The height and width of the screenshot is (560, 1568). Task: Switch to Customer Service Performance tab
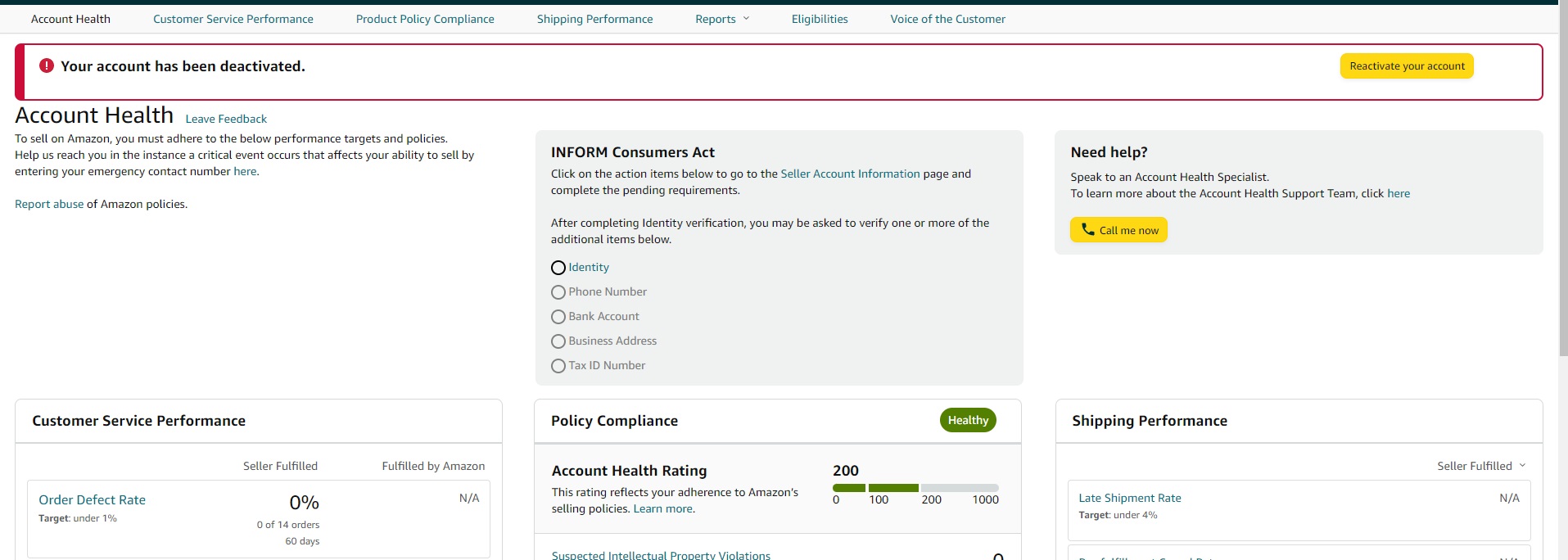[x=233, y=19]
